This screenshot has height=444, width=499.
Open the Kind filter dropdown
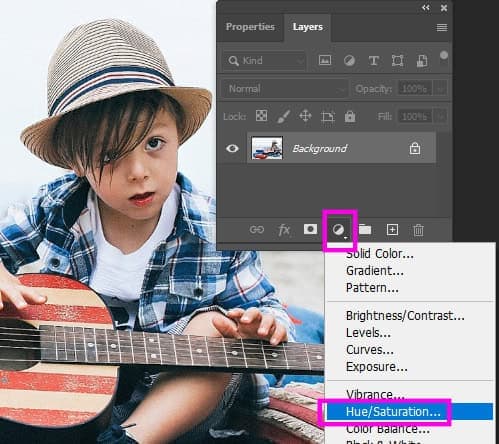264,61
